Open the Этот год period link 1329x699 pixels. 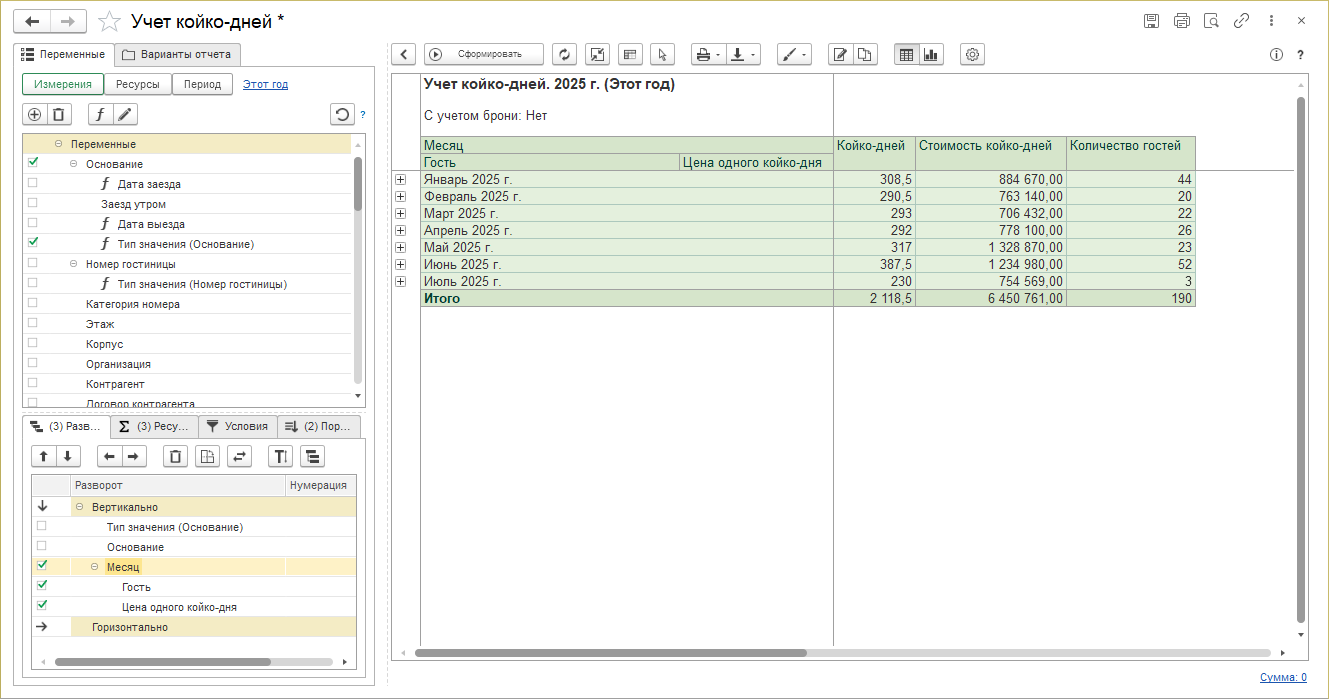[265, 85]
